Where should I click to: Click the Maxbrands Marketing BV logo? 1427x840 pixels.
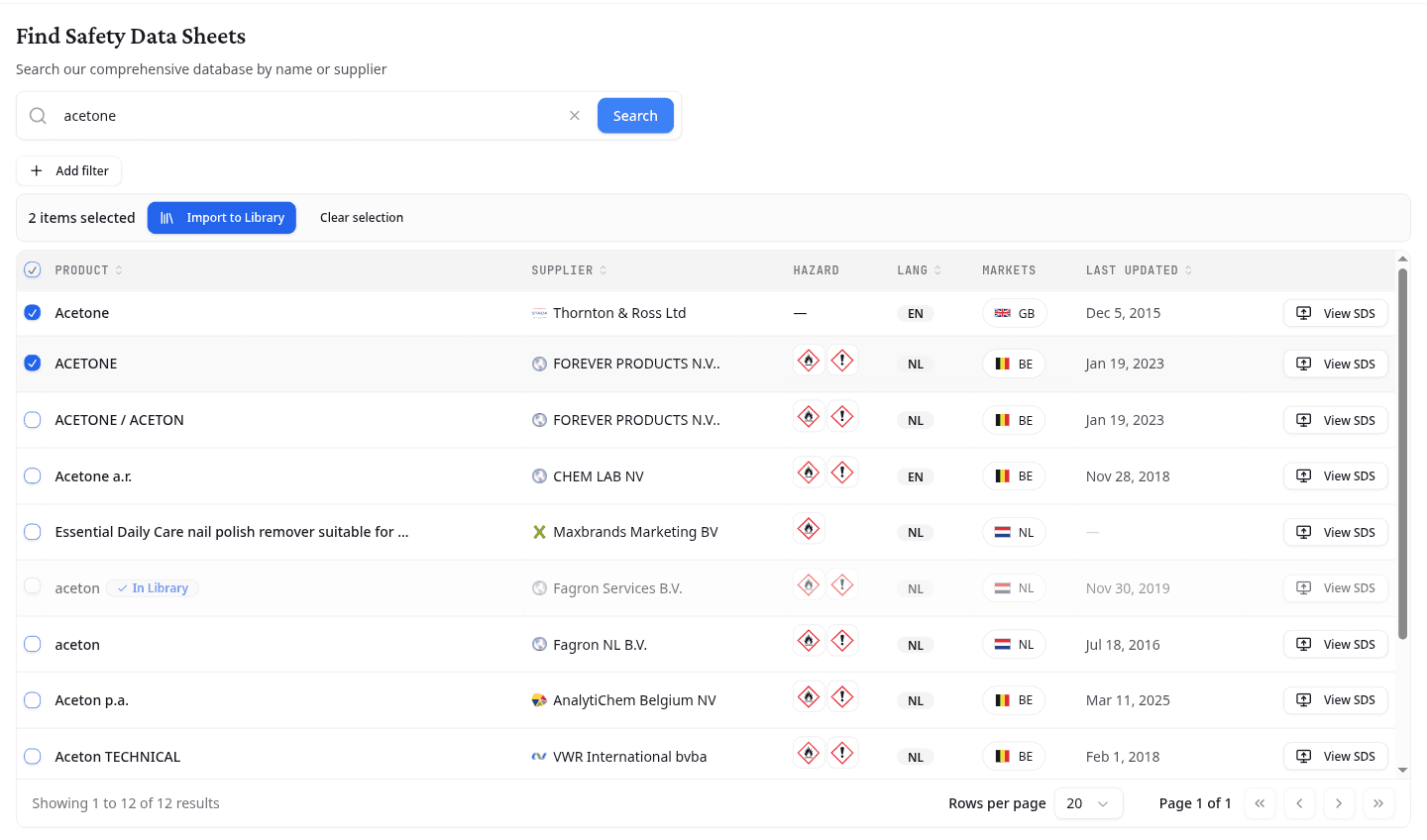pyautogui.click(x=539, y=532)
